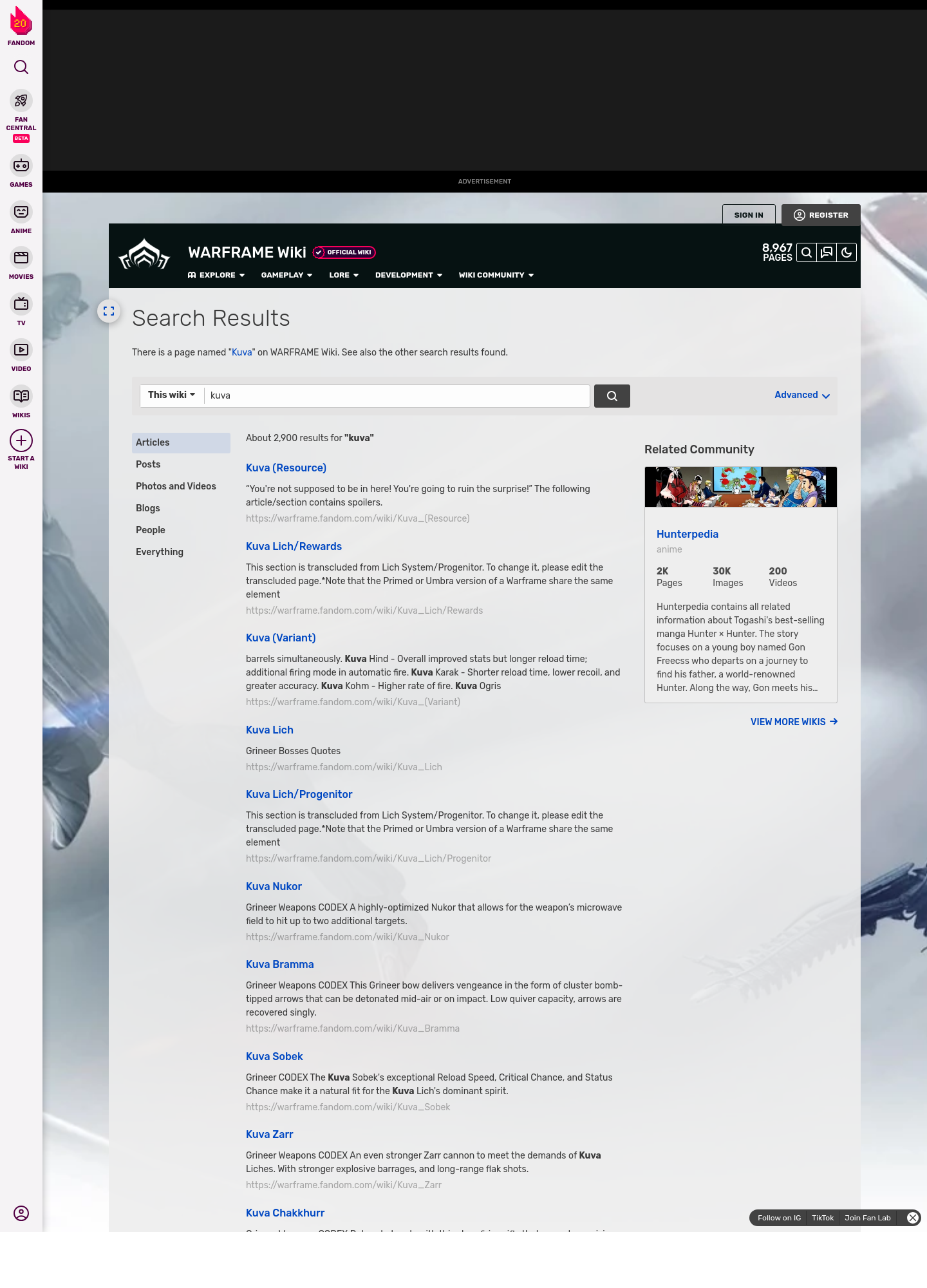Click the Kuva_Nukor URL text
This screenshot has width=927, height=1288.
[x=348, y=937]
